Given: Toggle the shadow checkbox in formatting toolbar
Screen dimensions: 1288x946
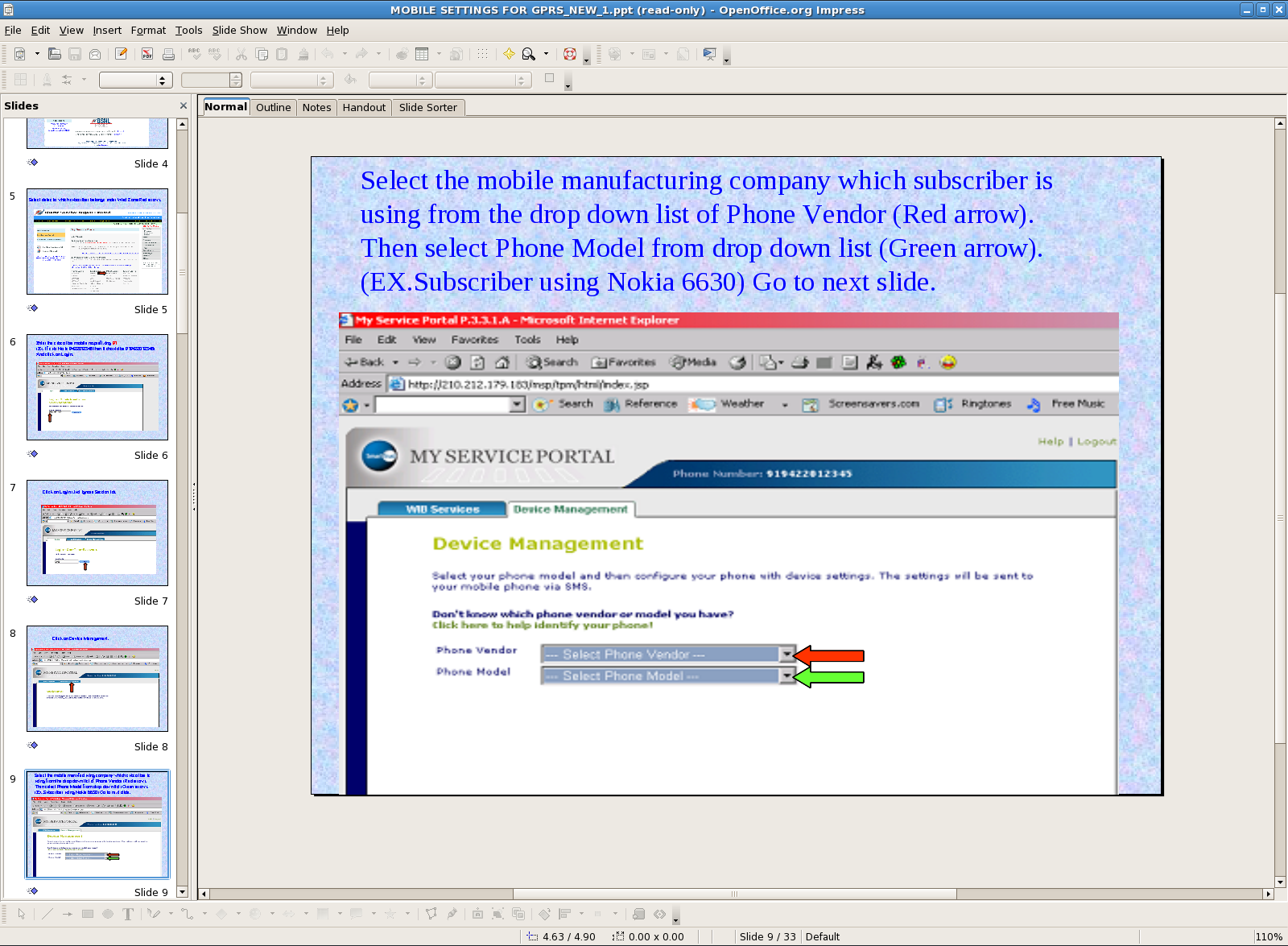Looking at the screenshot, I should (x=550, y=78).
